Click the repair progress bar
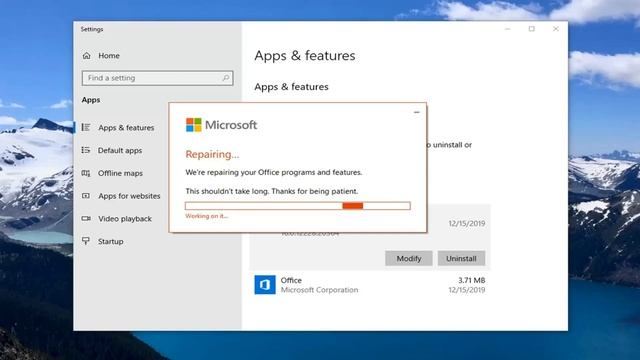The width and height of the screenshot is (640, 360). click(x=298, y=206)
